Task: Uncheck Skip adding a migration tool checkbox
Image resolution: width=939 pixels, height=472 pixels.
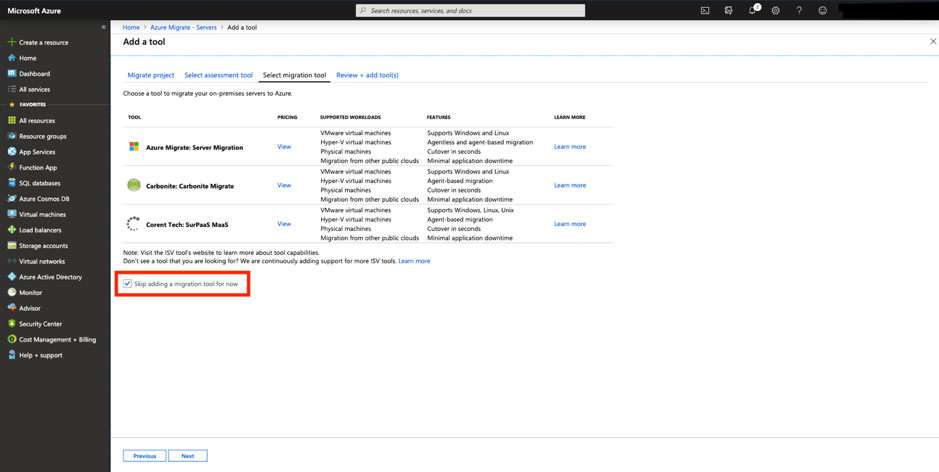Action: (x=128, y=284)
